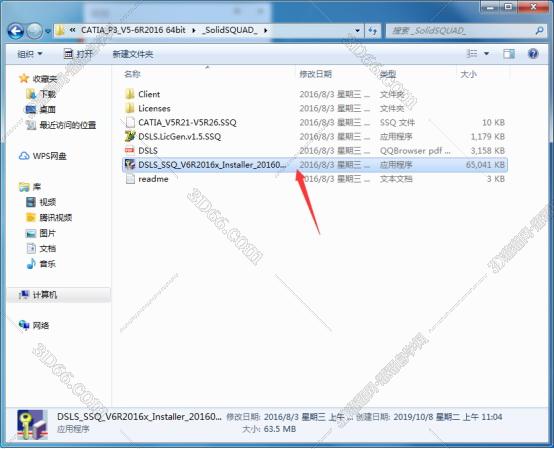
Task: Open the 组织 dropdown menu
Action: pos(30,54)
